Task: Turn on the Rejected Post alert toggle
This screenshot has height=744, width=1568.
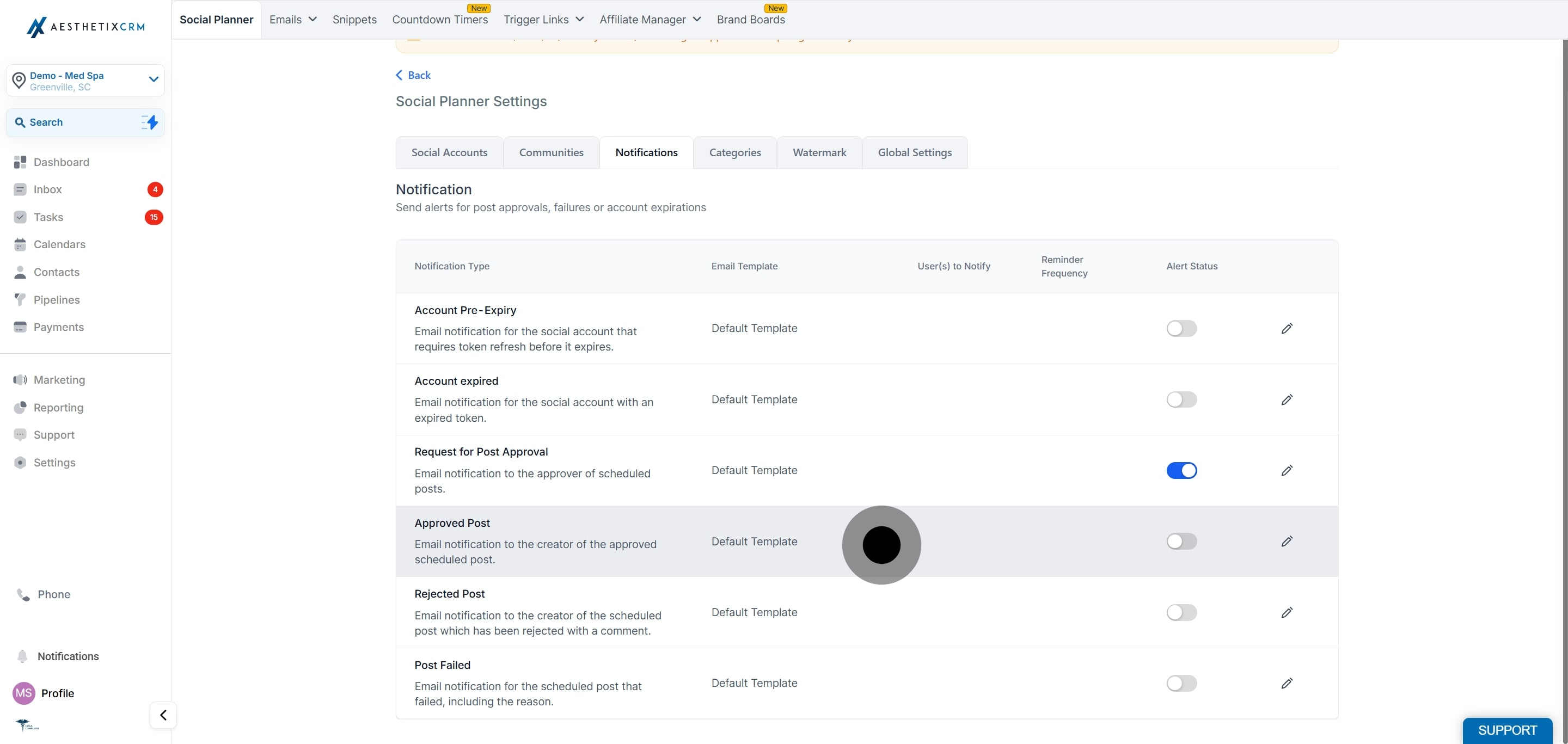Action: pyautogui.click(x=1181, y=612)
